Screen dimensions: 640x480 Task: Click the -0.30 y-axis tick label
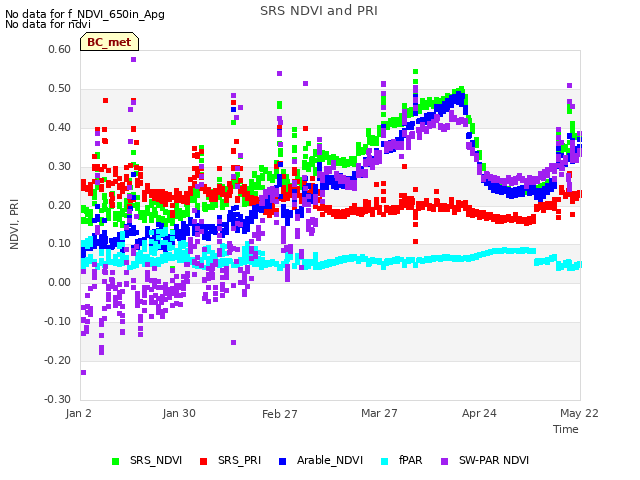[58, 399]
